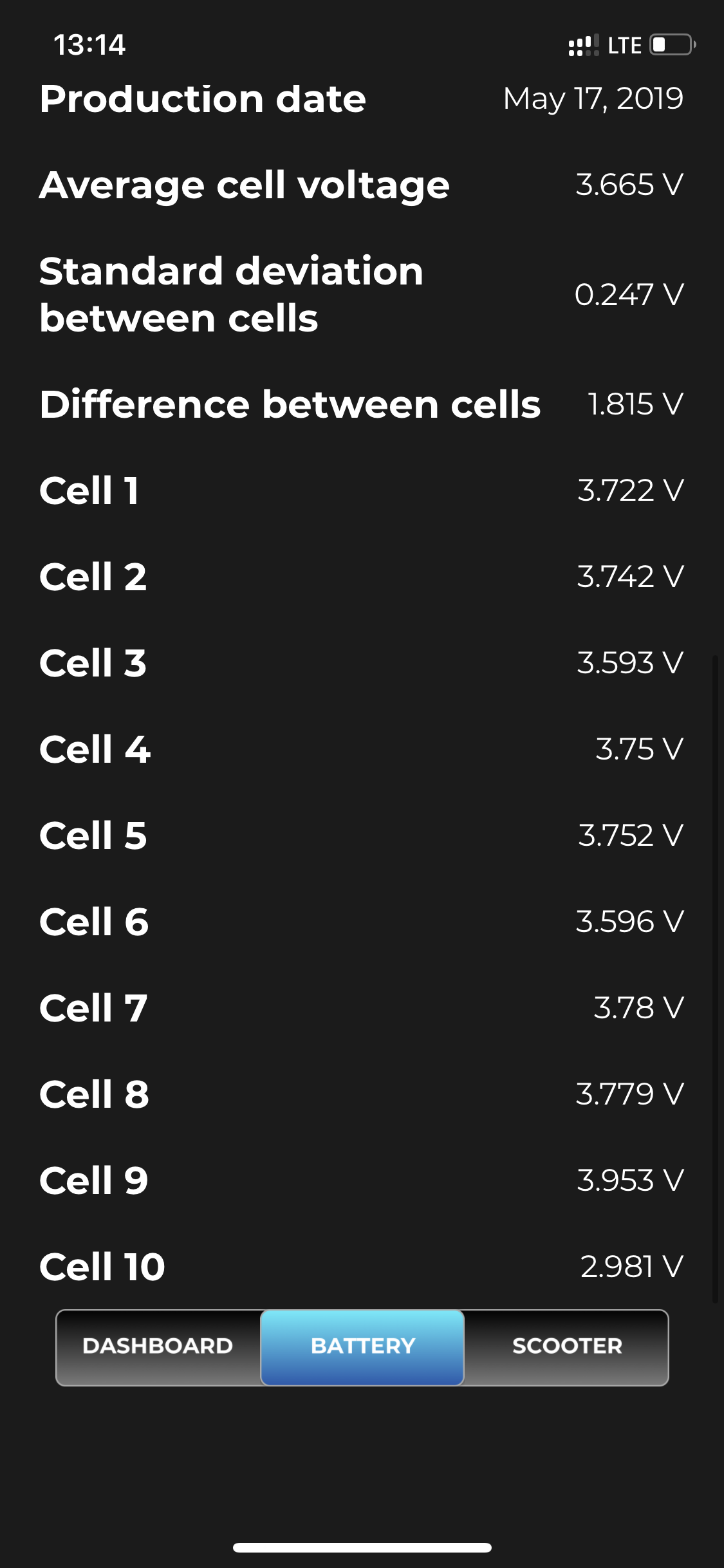Tap the 13:14 clock in status bar
The image size is (724, 1568).
click(89, 45)
